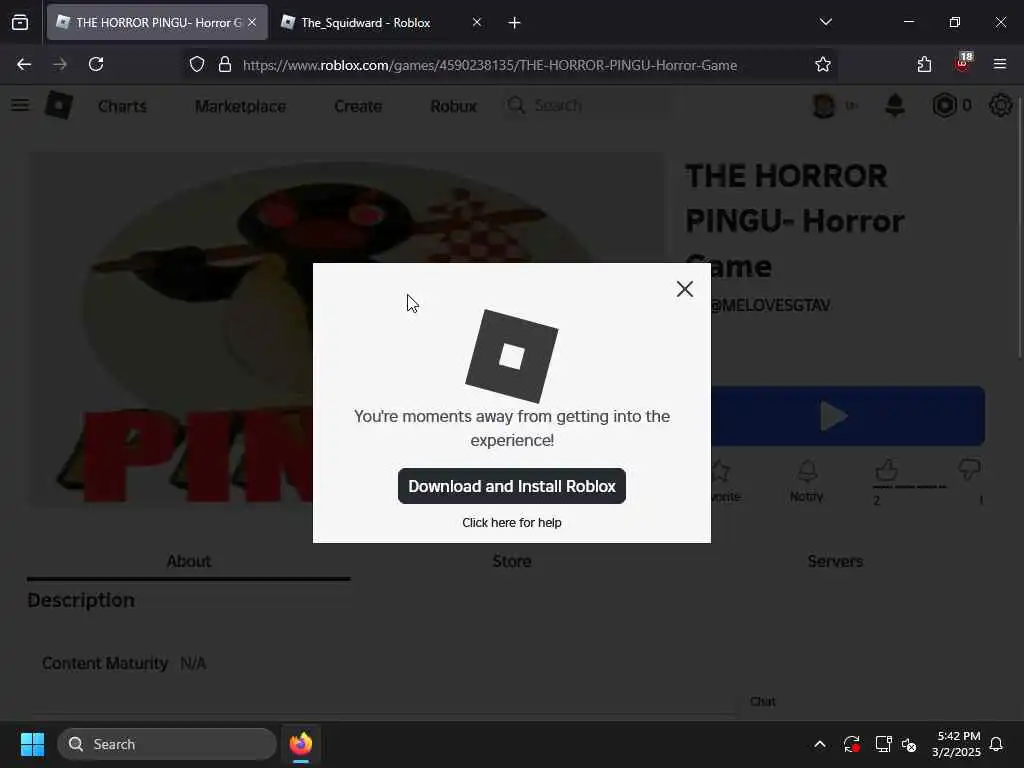Open Create page
1024x768 pixels.
coord(358,106)
